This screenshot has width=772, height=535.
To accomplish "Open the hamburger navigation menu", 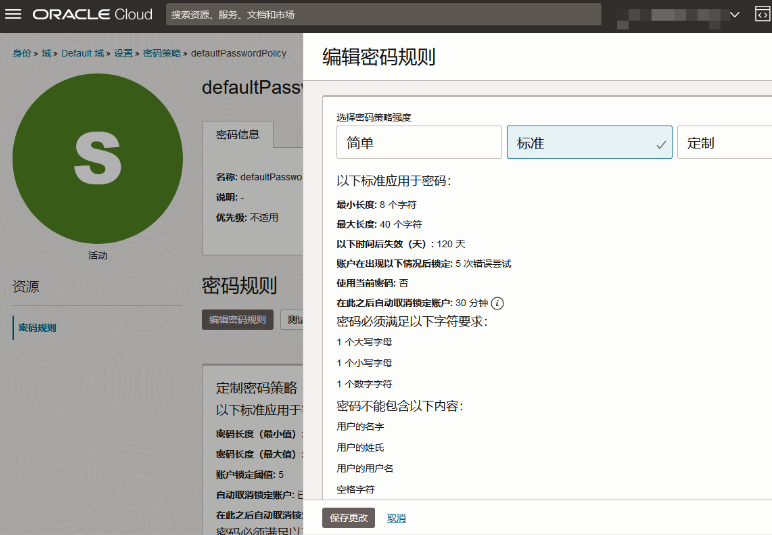I will (x=14, y=15).
